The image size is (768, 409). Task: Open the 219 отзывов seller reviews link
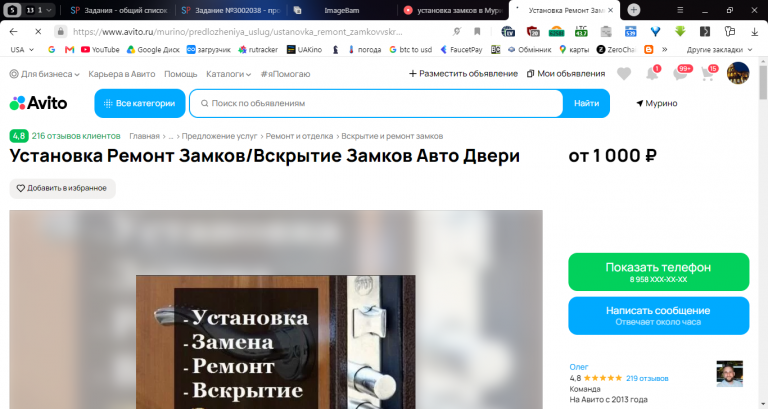tap(647, 378)
